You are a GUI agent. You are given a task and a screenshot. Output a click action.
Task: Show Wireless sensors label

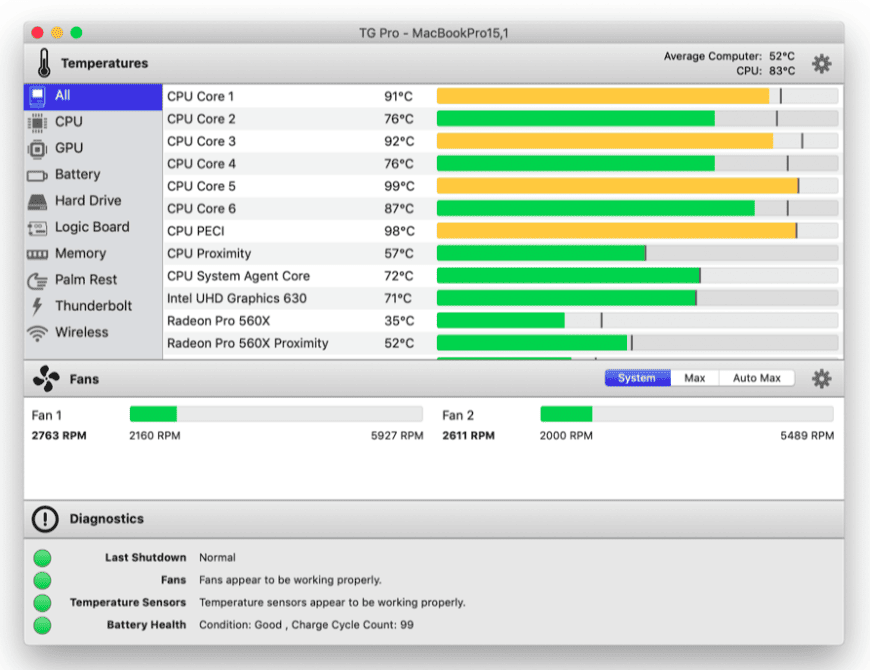(82, 332)
